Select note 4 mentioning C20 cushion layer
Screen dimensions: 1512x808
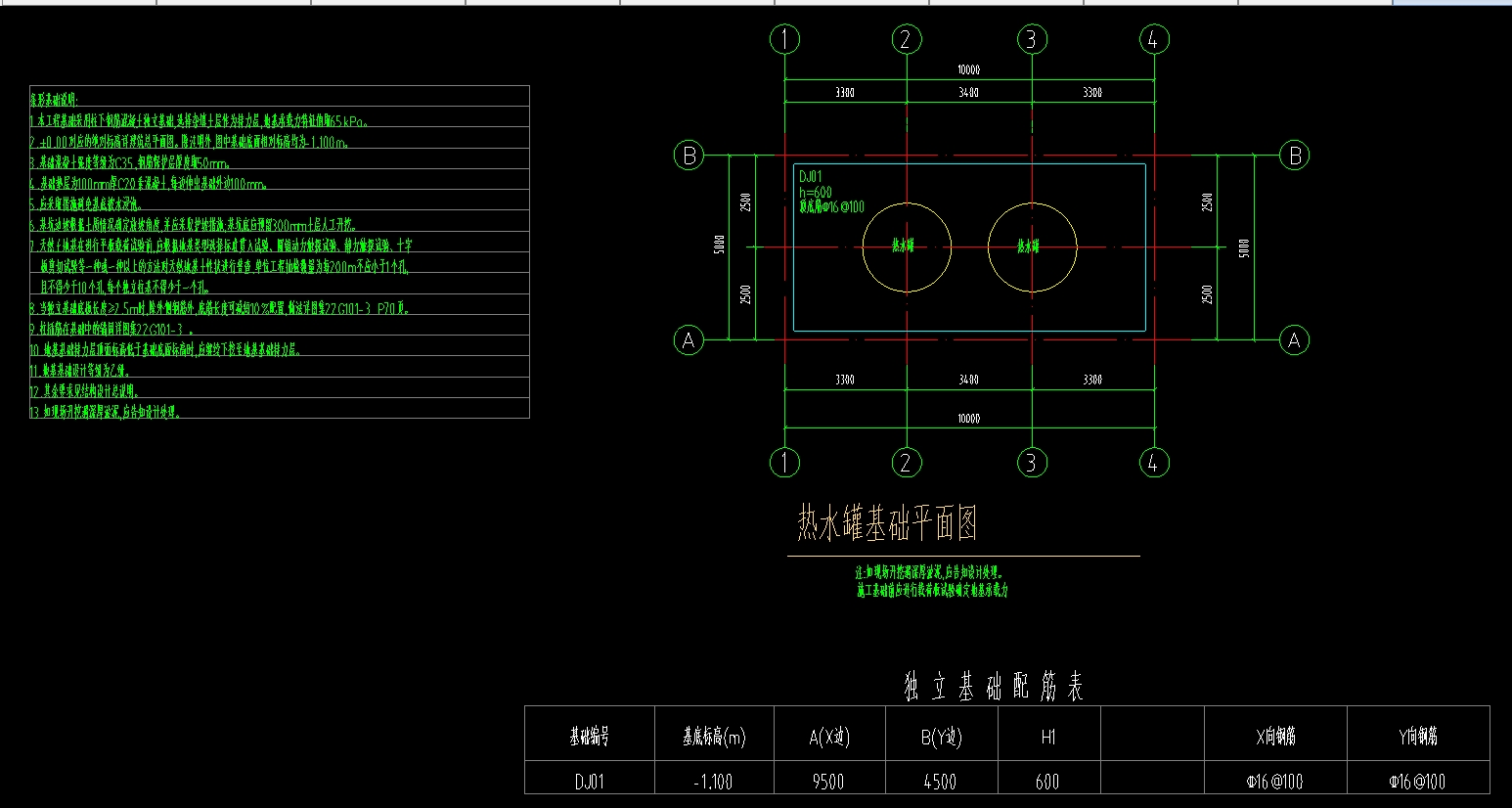149,184
